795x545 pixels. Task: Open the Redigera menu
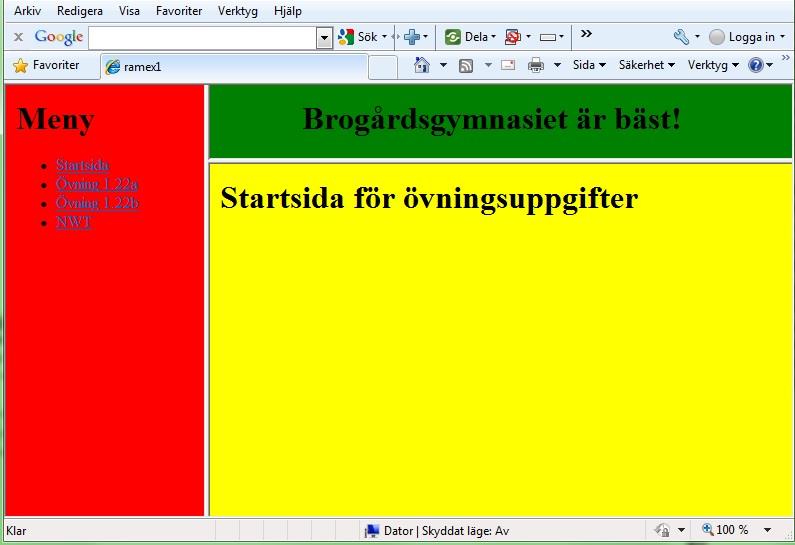(80, 11)
